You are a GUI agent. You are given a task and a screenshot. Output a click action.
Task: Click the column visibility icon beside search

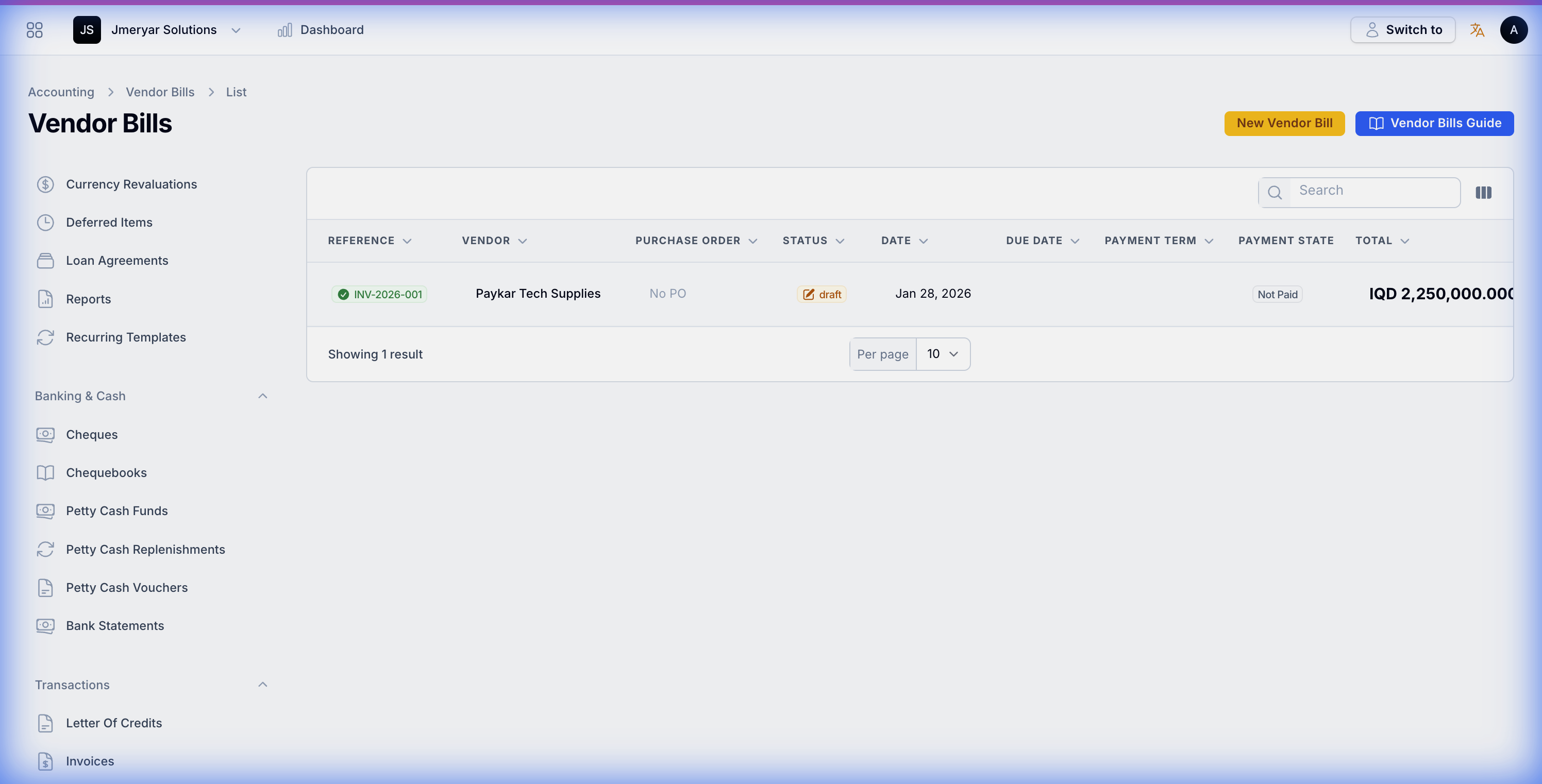click(1484, 192)
